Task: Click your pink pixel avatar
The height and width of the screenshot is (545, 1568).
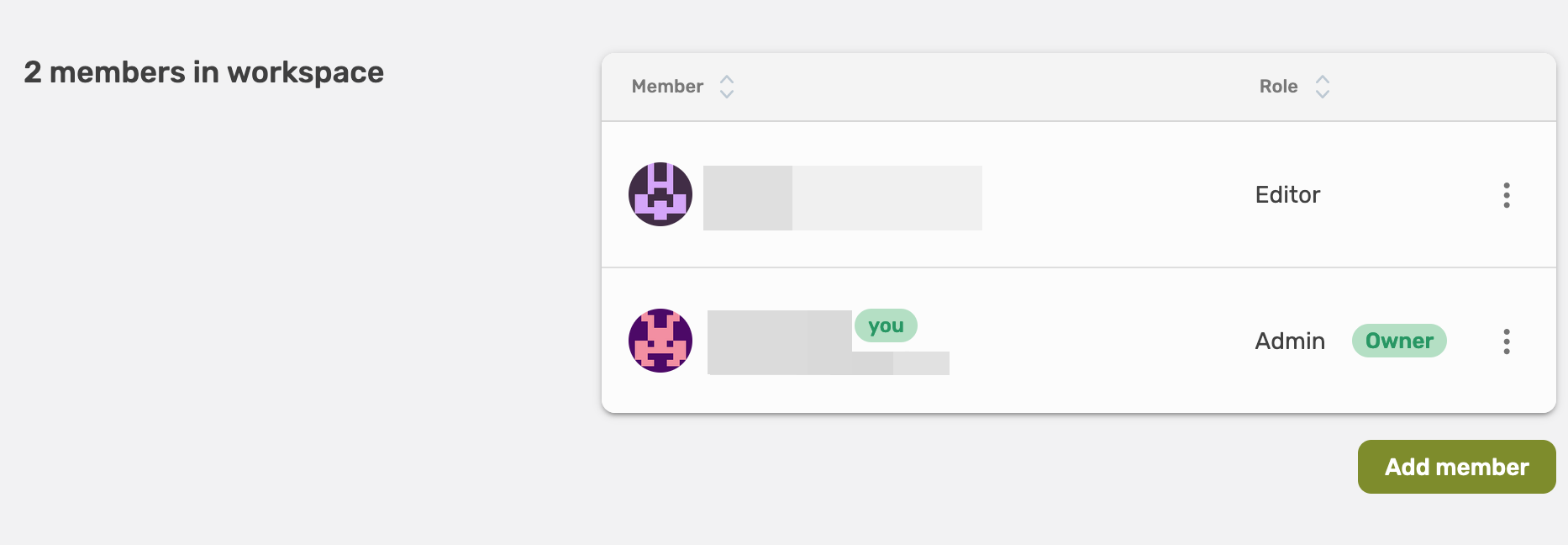Action: (660, 341)
